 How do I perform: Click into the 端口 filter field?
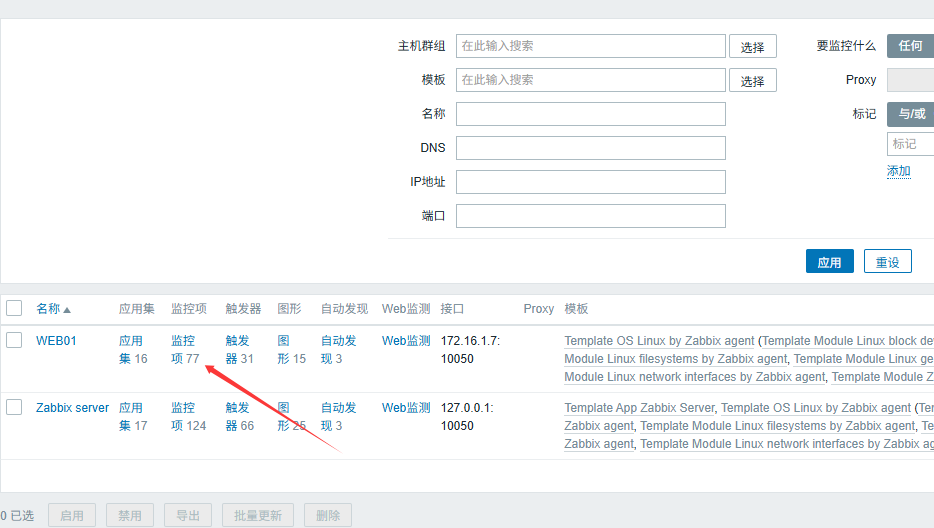(590, 216)
